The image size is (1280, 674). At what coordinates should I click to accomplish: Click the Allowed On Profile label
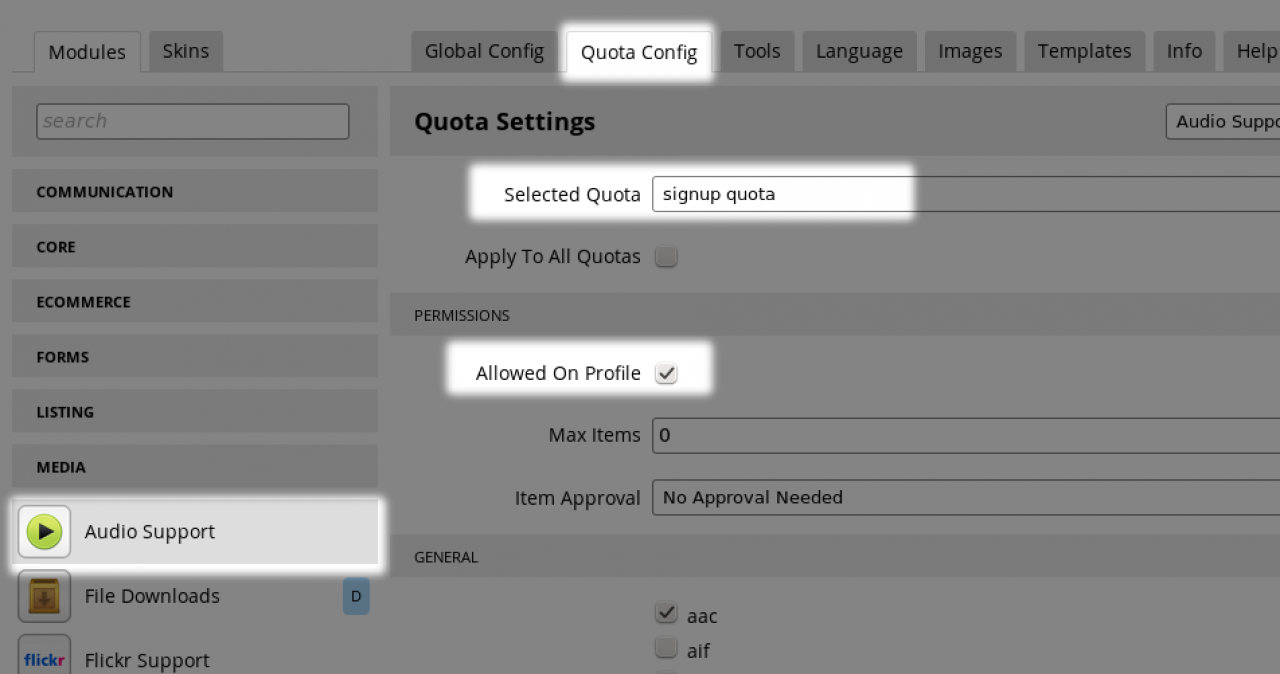(x=558, y=373)
